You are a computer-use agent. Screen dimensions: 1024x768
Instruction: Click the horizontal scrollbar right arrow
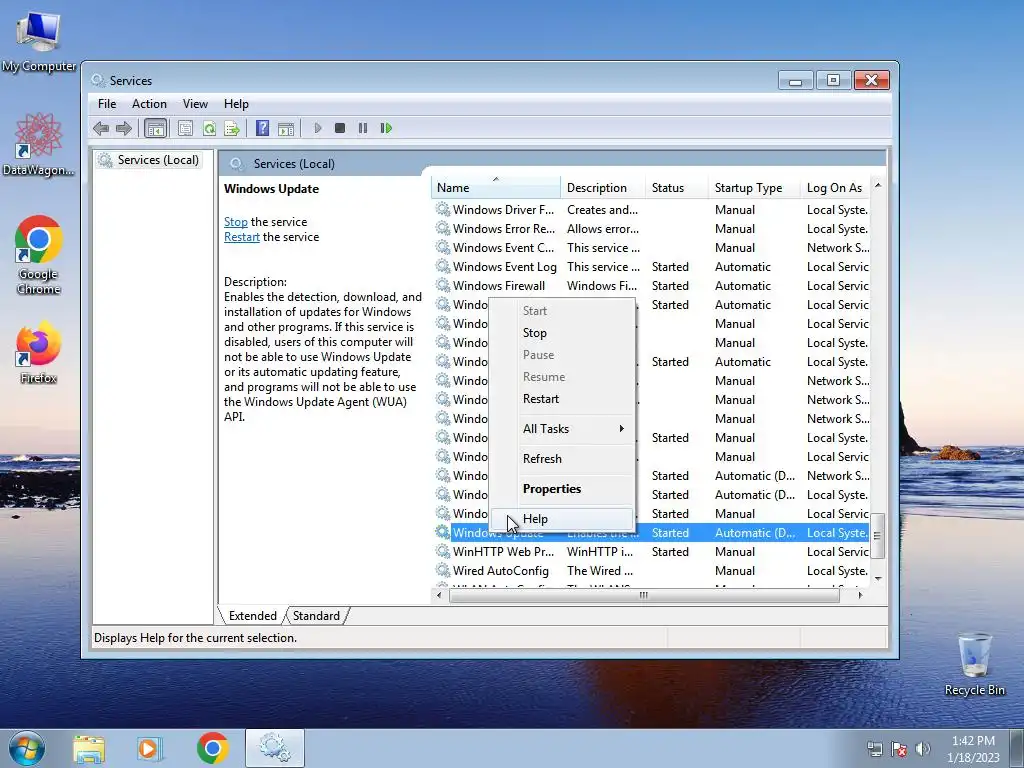tap(860, 595)
